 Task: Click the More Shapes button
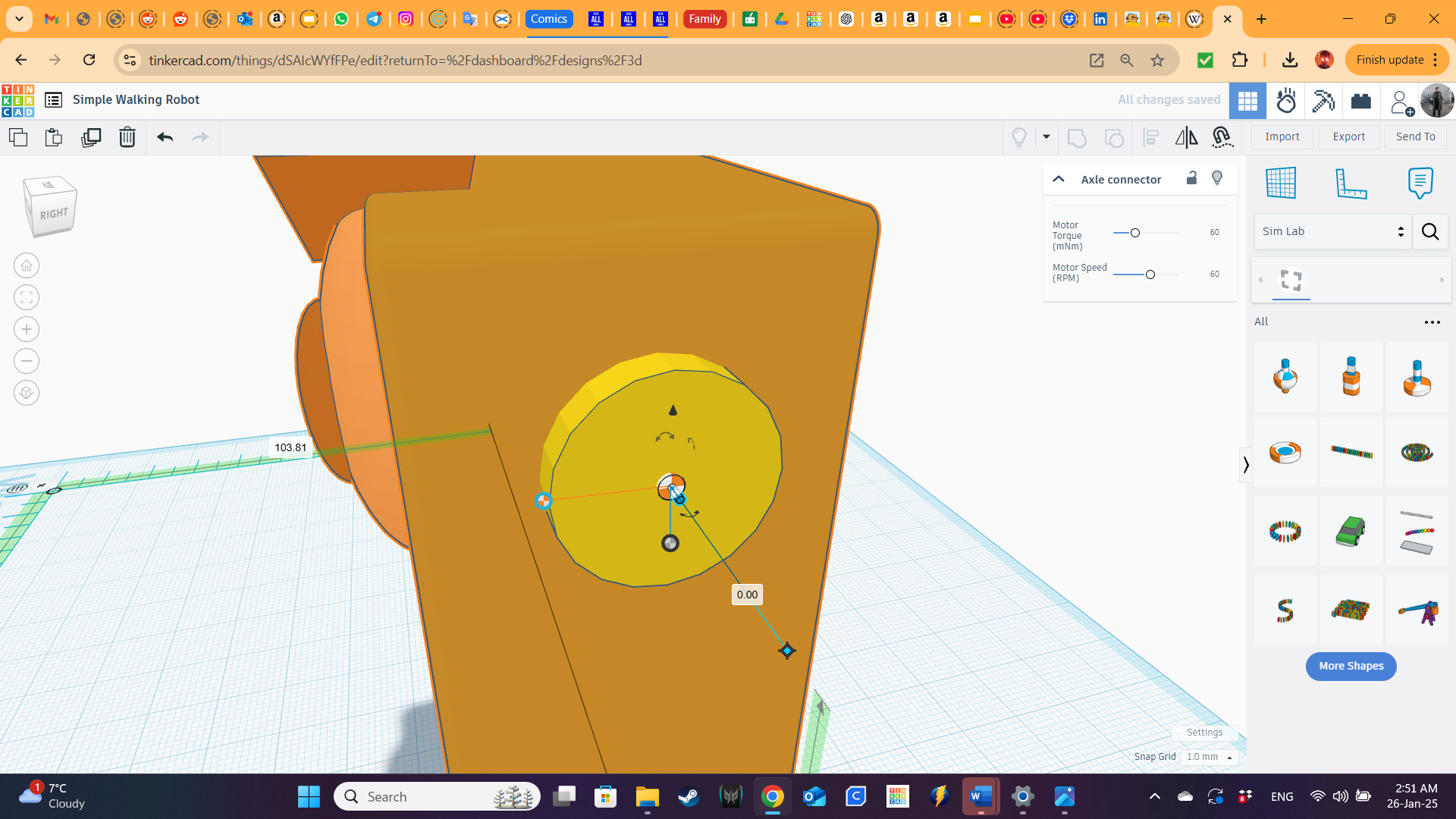tap(1351, 666)
